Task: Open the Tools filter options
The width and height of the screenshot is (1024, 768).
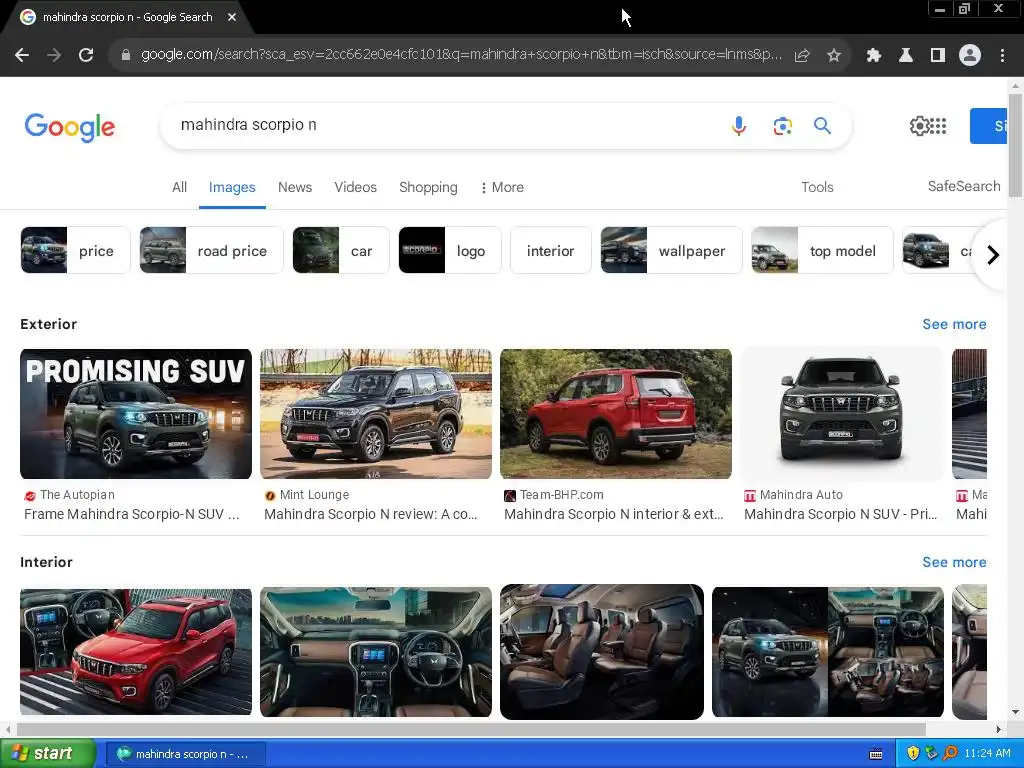Action: 817,187
